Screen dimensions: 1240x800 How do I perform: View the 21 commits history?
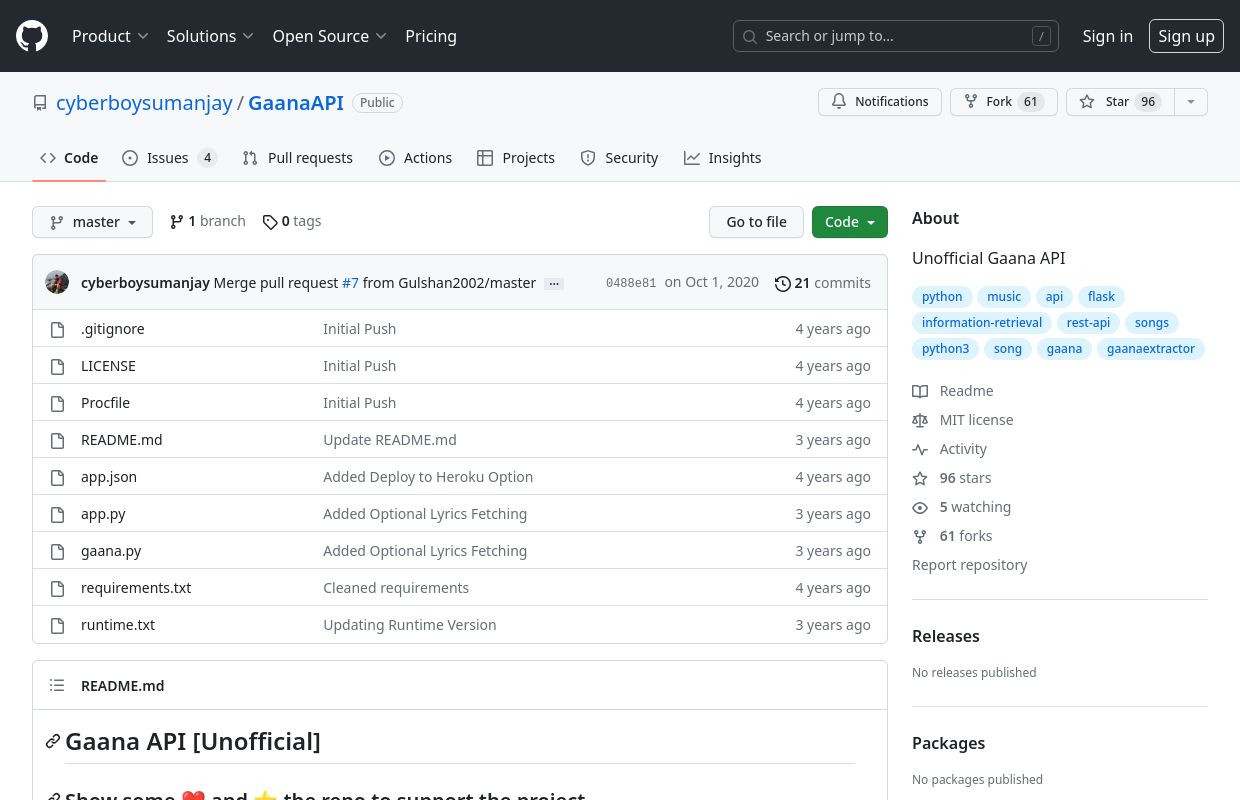point(823,283)
